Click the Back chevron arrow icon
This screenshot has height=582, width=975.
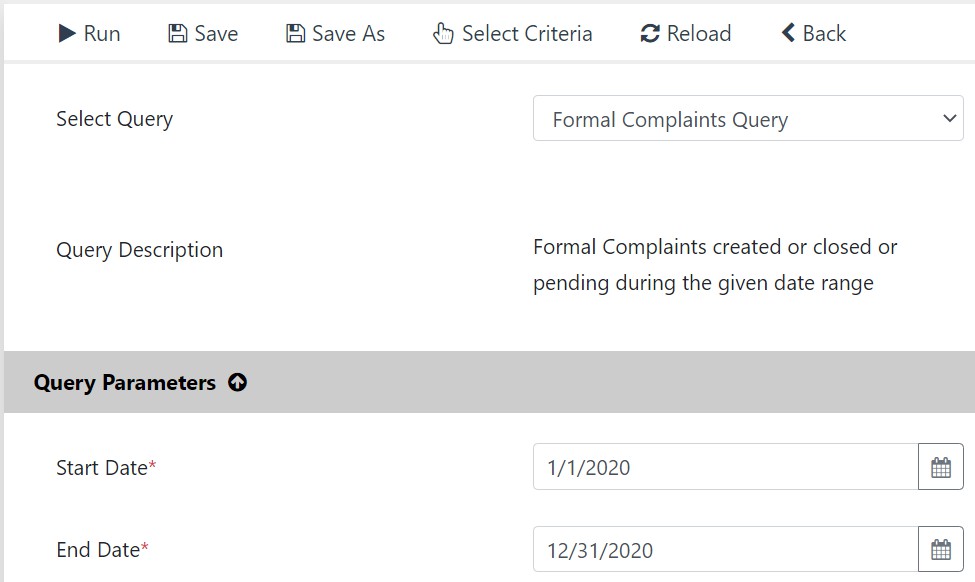pos(788,32)
